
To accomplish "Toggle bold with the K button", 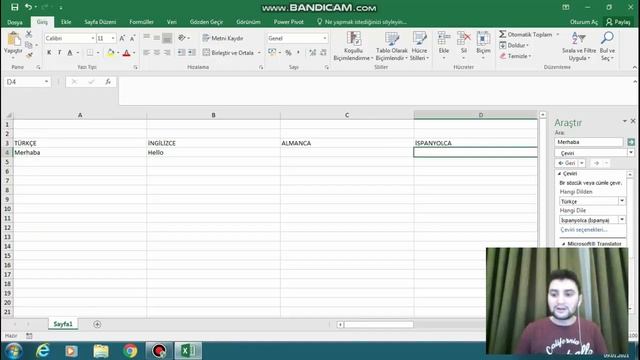I will (x=49, y=53).
